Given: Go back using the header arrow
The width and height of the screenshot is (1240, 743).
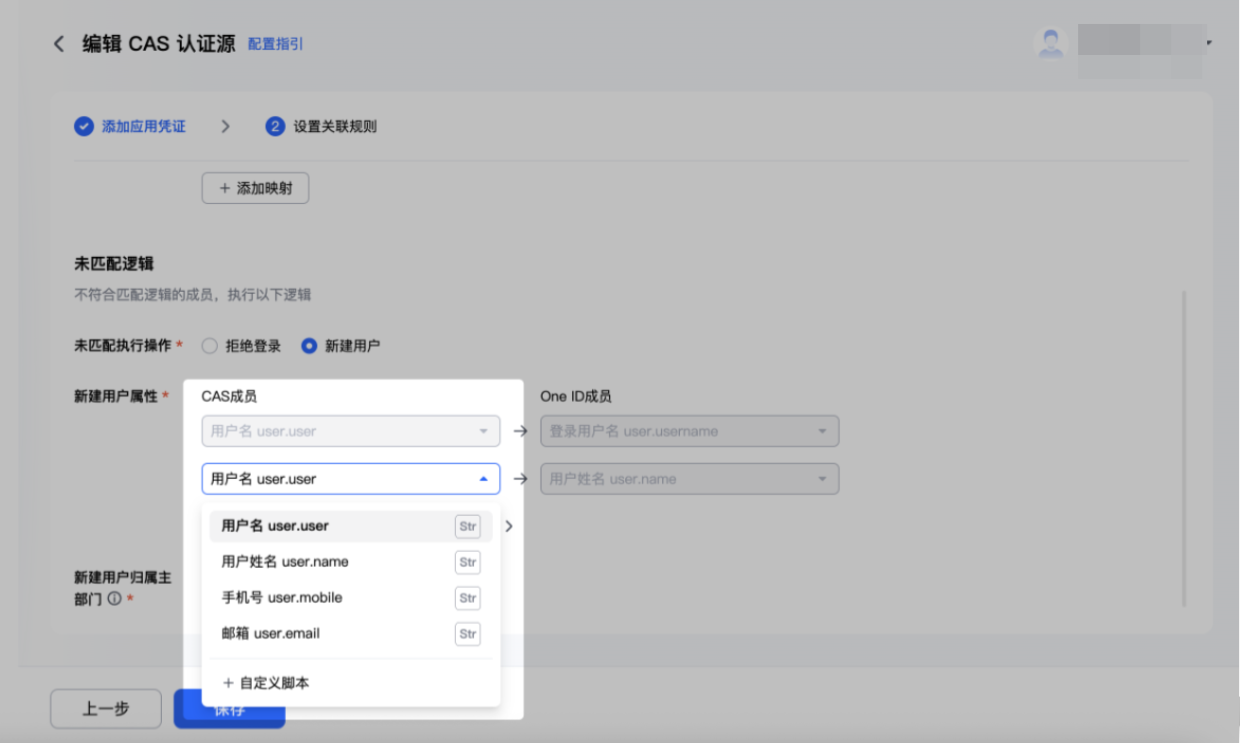Looking at the screenshot, I should click(x=59, y=44).
